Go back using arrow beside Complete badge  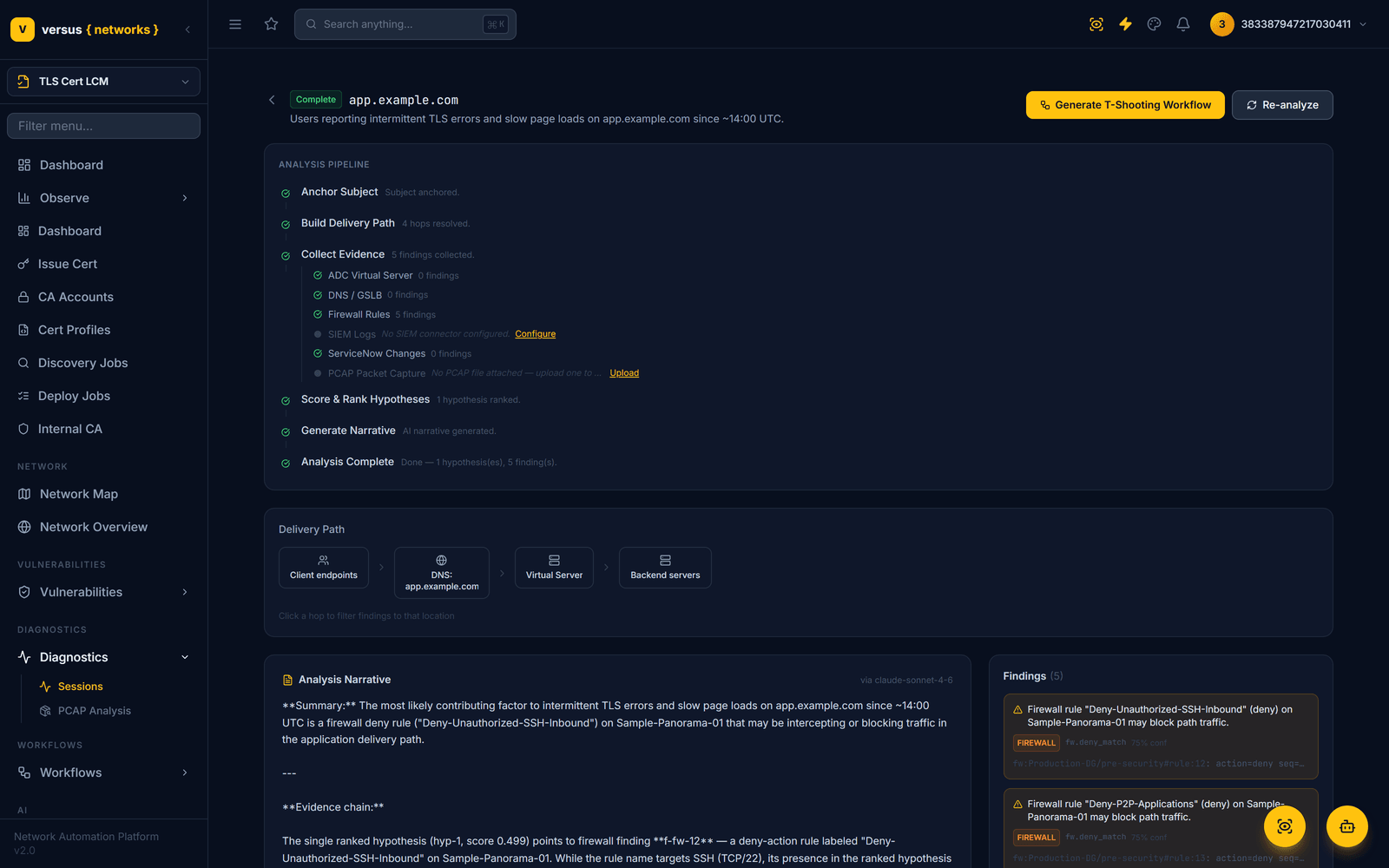[272, 100]
